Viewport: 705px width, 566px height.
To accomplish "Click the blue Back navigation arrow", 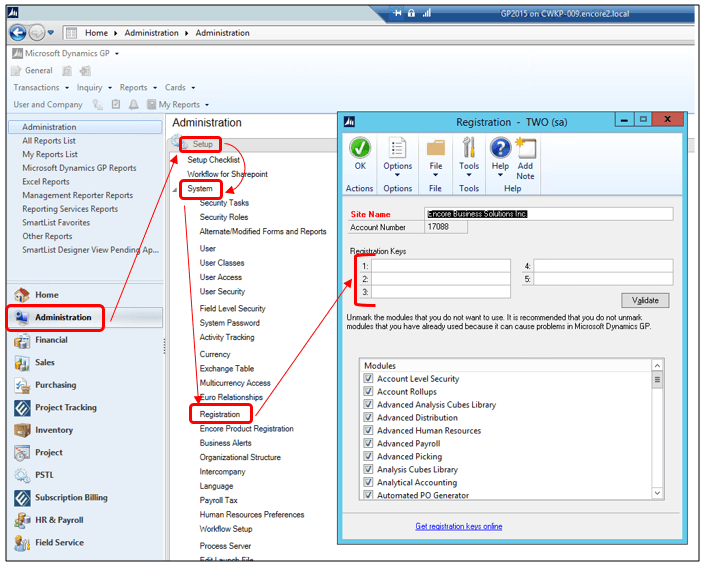I will [x=18, y=32].
